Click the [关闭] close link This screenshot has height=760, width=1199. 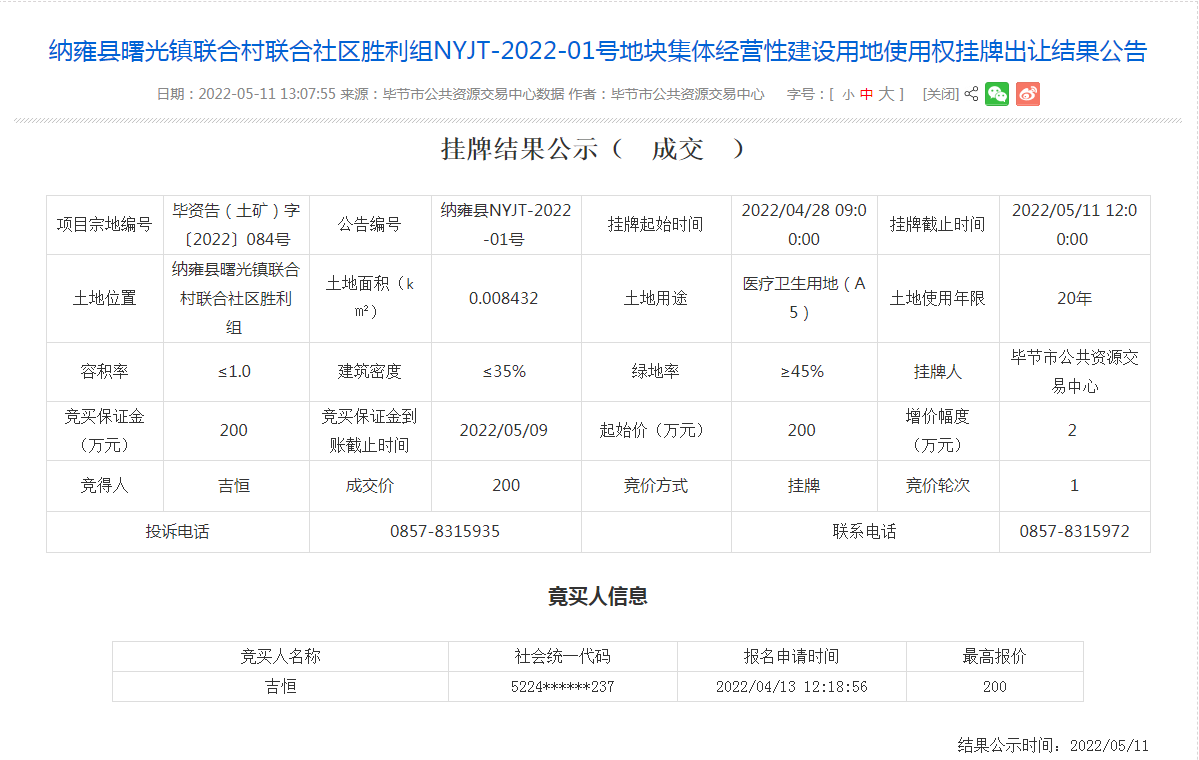point(940,94)
